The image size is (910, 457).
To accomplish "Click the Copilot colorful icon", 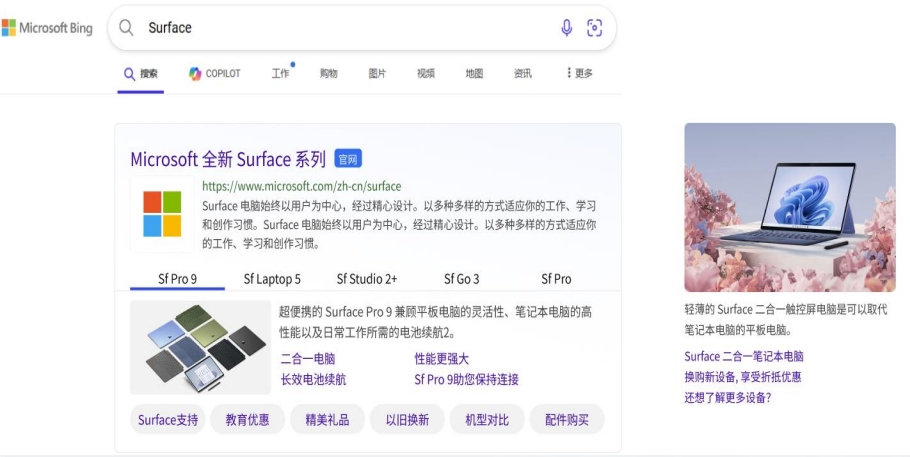I will (195, 74).
